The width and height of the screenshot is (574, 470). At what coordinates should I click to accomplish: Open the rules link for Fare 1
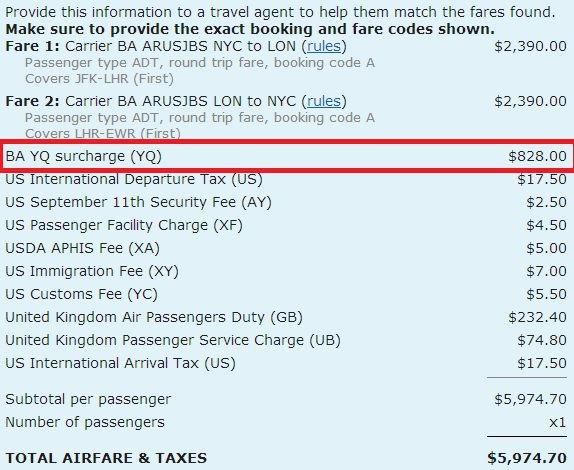coord(324,46)
